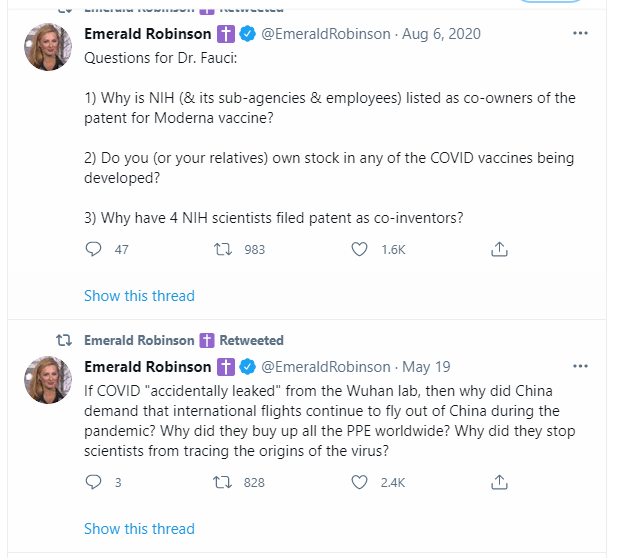Open more options on Aug 6 tweet

pos(580,34)
